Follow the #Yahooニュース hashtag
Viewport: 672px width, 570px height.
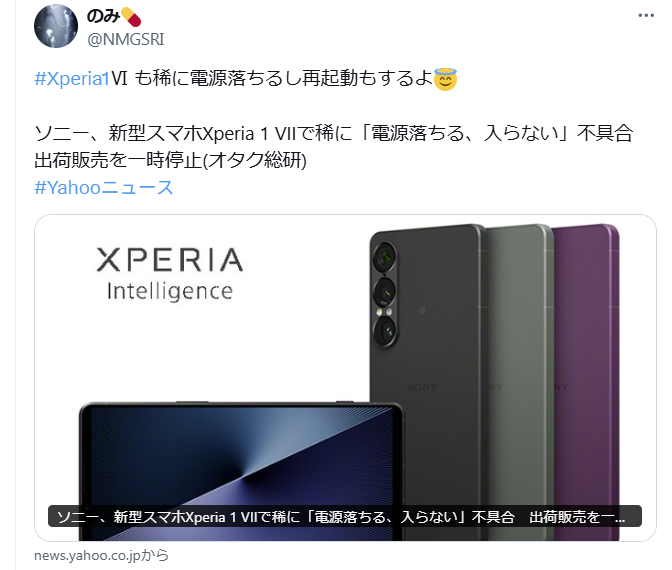click(104, 188)
